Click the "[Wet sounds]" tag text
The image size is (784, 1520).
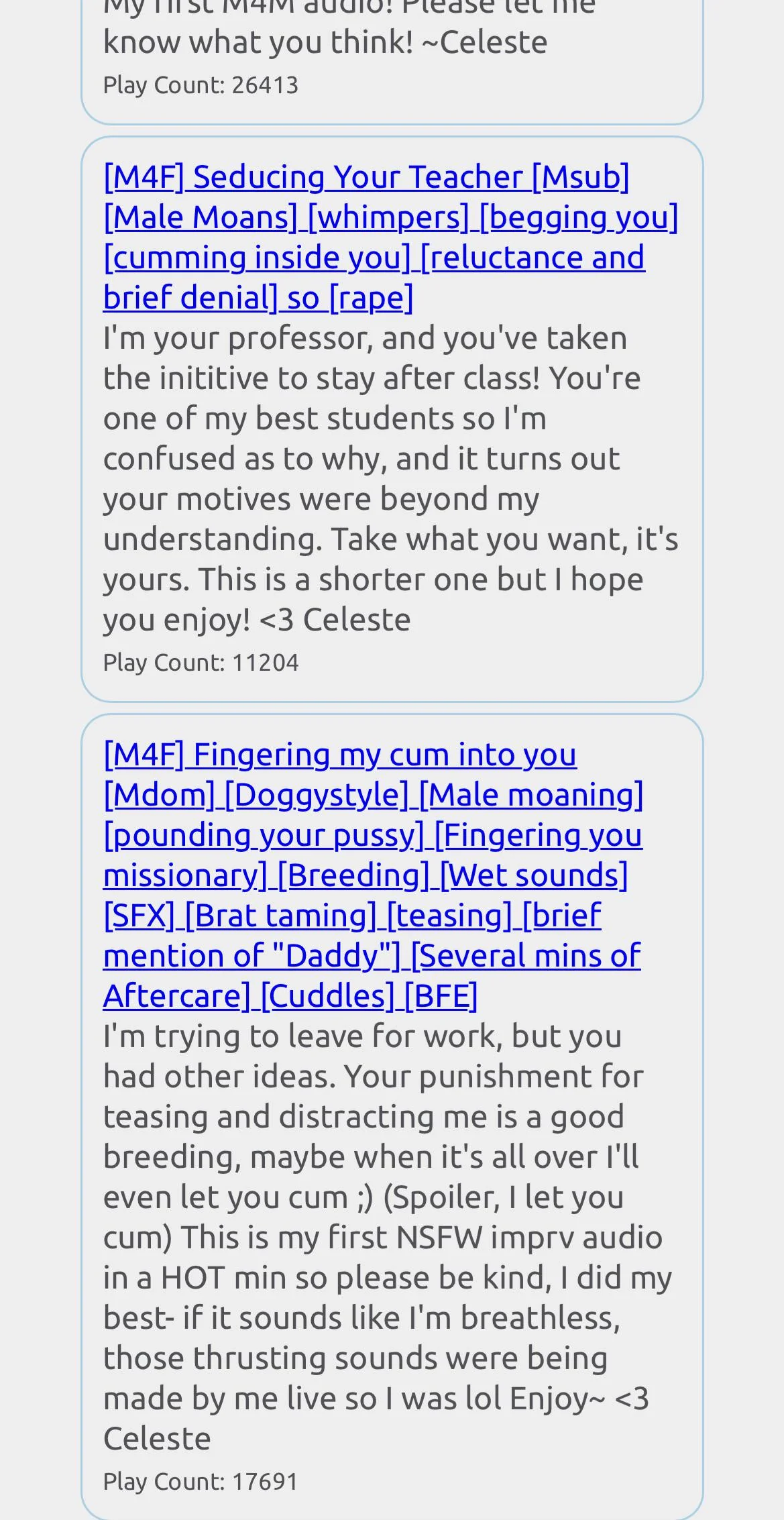click(x=534, y=876)
